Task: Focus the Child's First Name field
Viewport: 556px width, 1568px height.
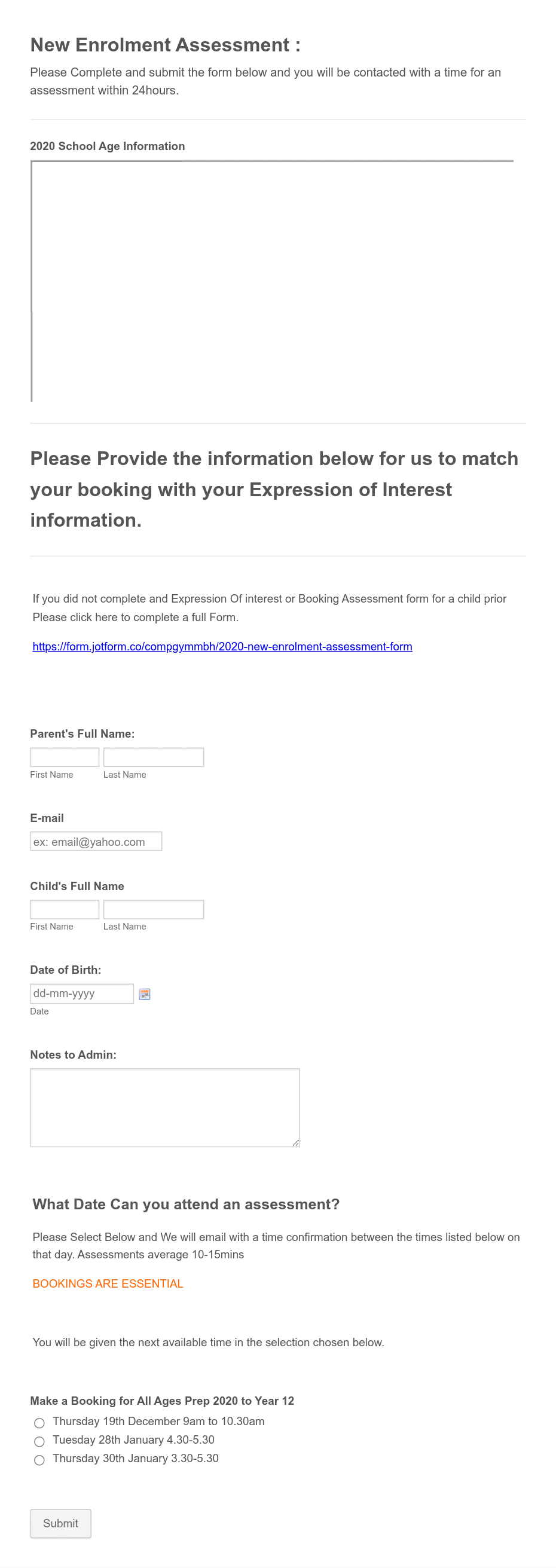Action: [64, 909]
